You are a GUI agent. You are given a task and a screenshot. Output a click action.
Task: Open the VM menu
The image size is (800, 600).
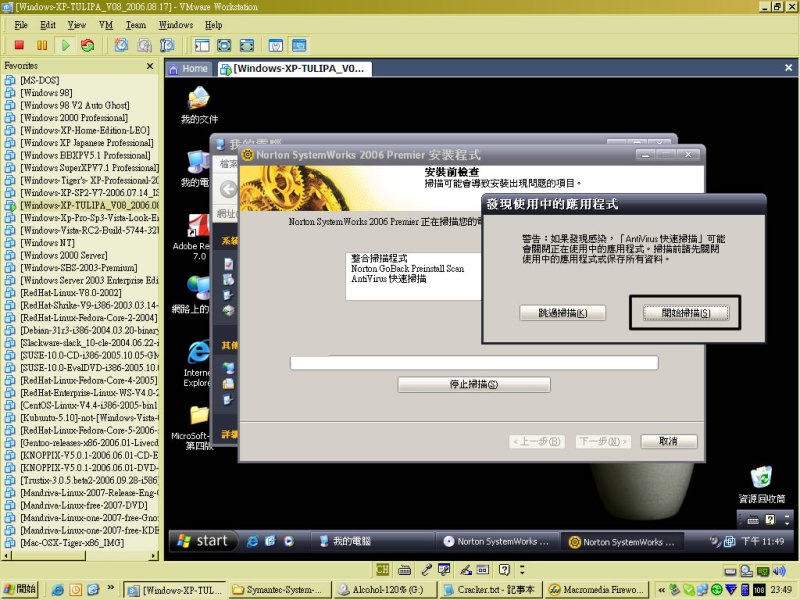(x=106, y=25)
